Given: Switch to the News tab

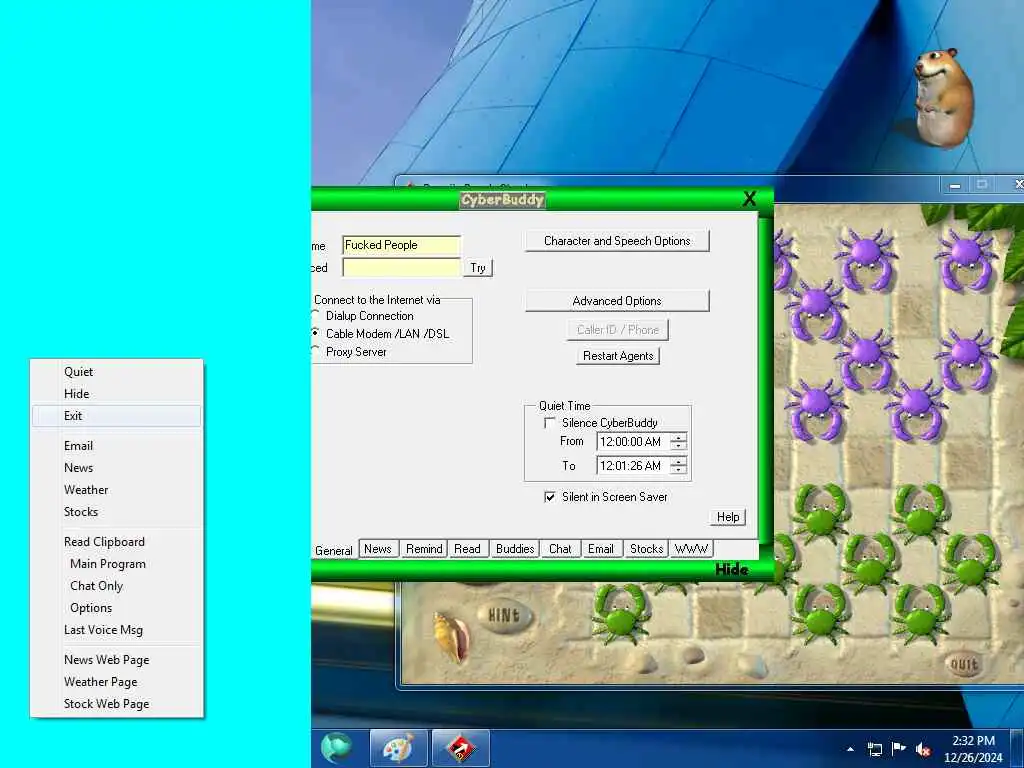Looking at the screenshot, I should (378, 549).
